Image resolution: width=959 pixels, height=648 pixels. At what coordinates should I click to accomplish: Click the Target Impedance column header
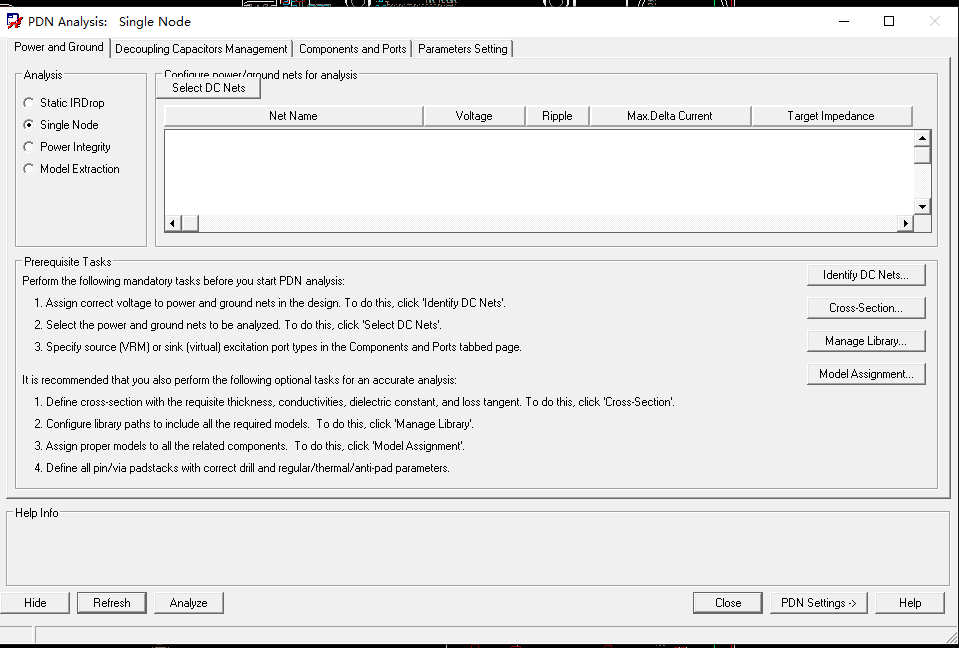tap(831, 115)
